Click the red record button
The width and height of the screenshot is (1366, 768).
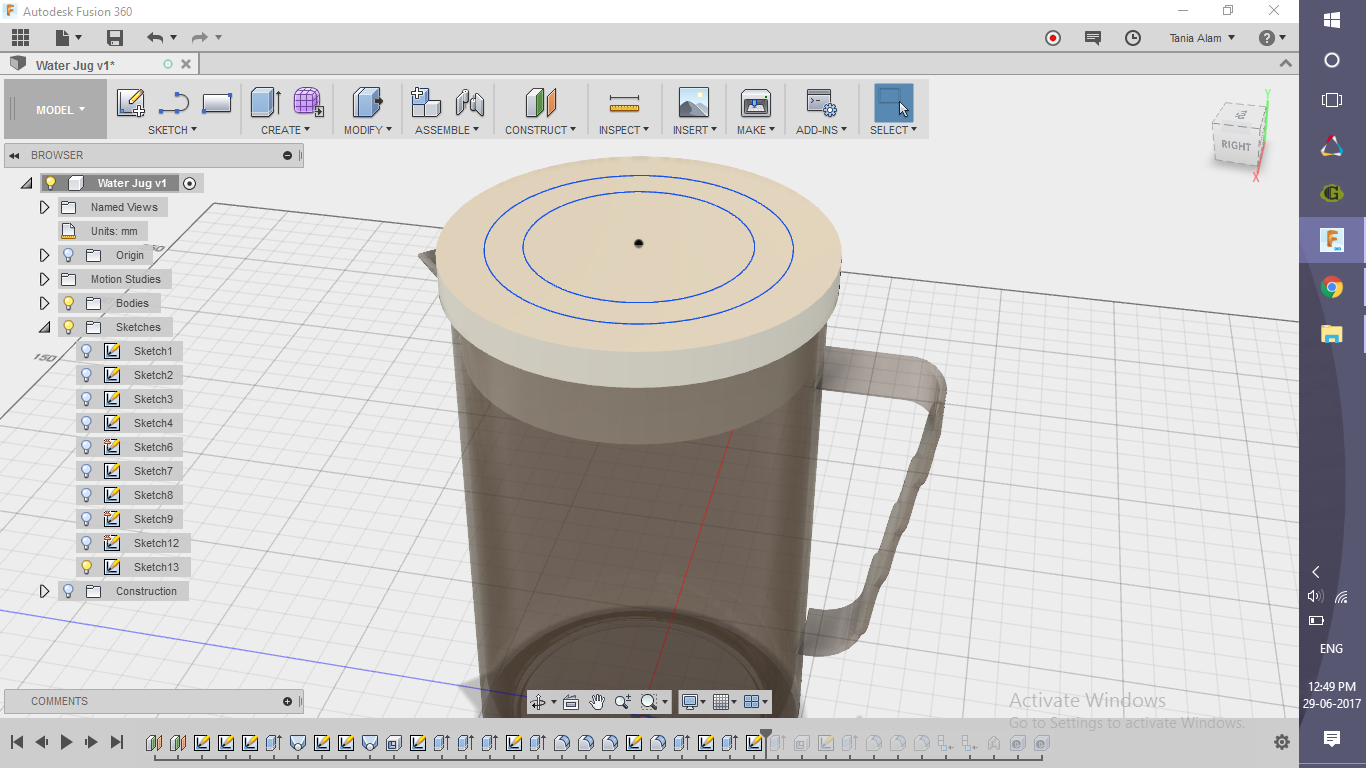[x=1053, y=38]
